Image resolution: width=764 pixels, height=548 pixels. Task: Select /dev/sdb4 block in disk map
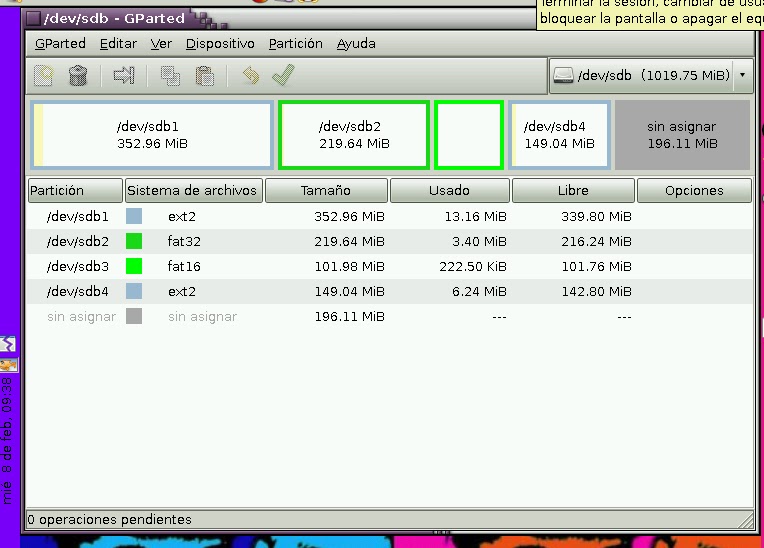559,135
